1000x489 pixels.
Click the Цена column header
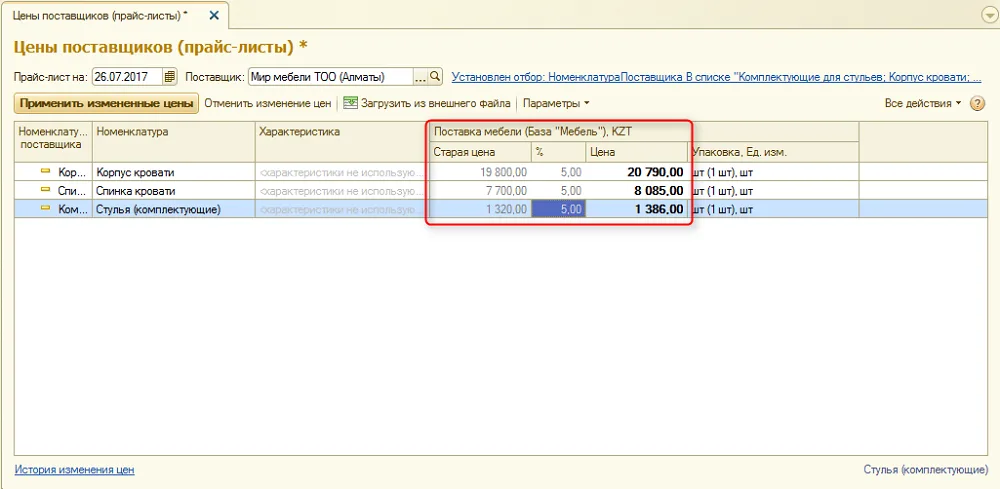tap(636, 152)
